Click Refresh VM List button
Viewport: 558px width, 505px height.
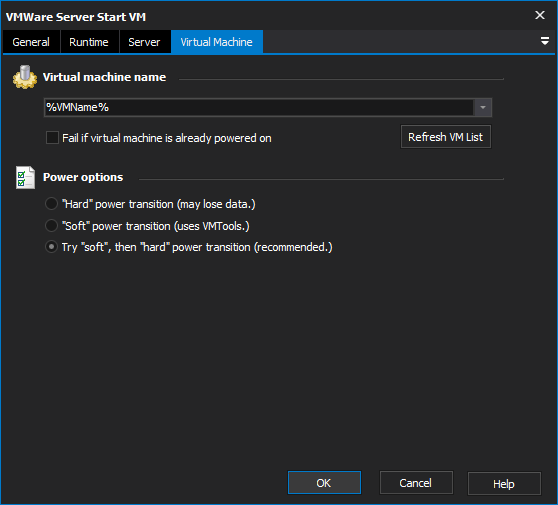(x=446, y=137)
